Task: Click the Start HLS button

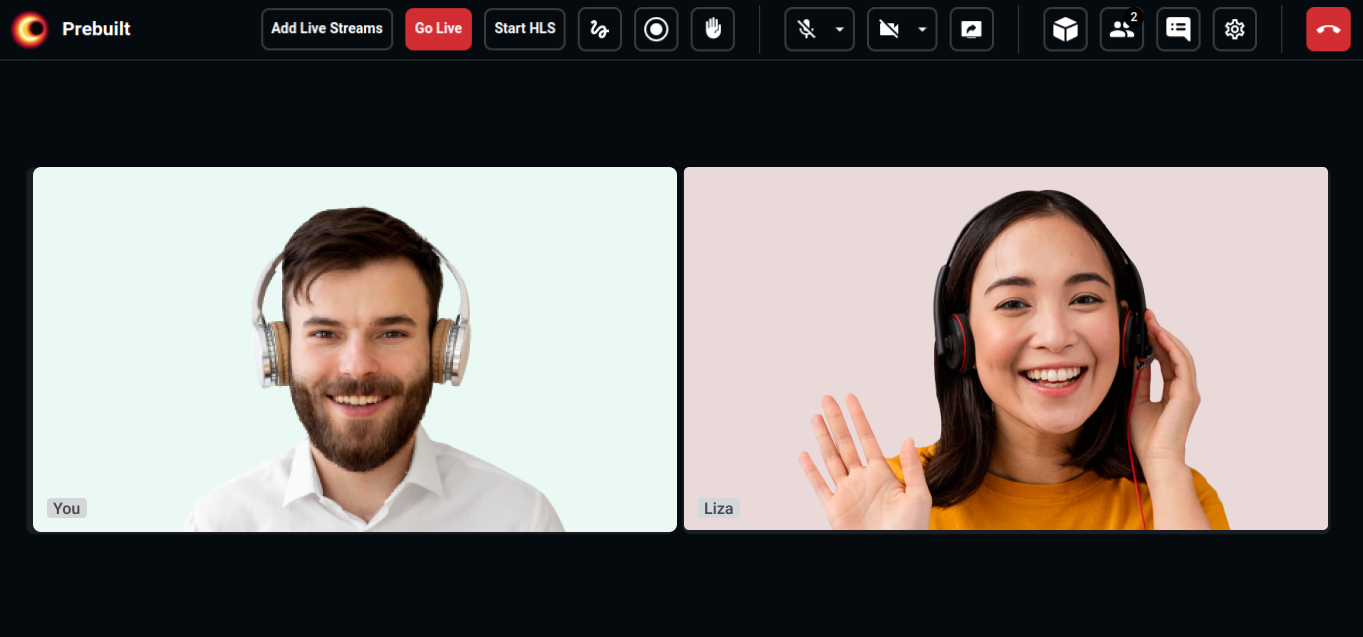Action: (x=525, y=29)
